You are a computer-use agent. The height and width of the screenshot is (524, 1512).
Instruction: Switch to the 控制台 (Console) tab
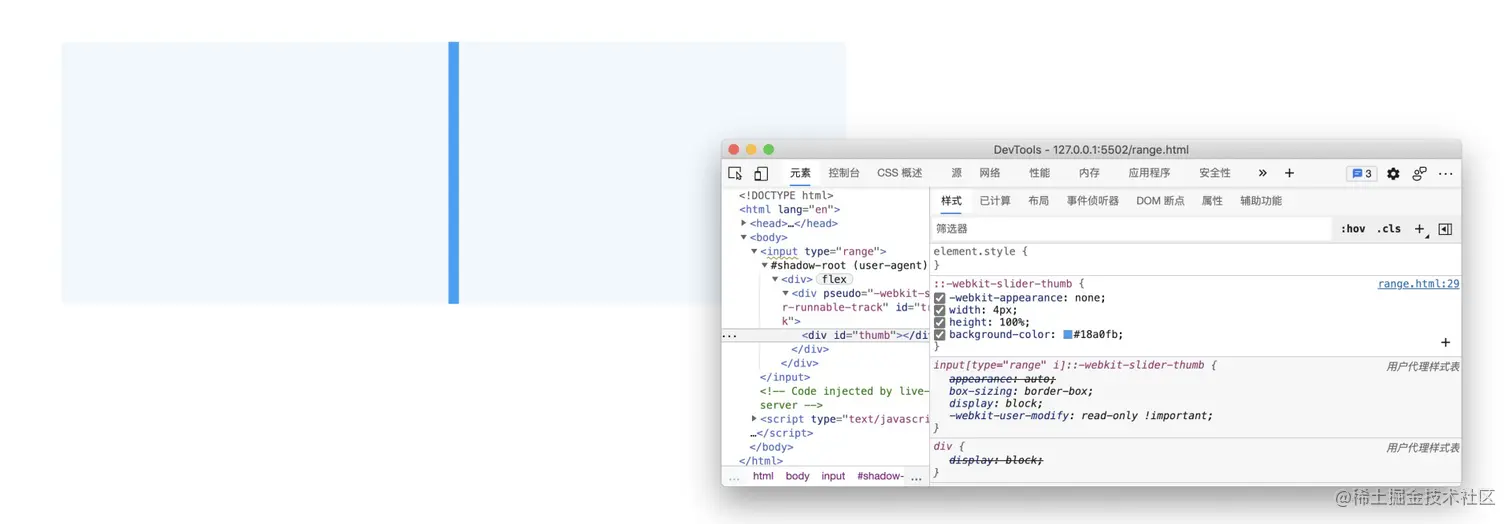coord(844,173)
